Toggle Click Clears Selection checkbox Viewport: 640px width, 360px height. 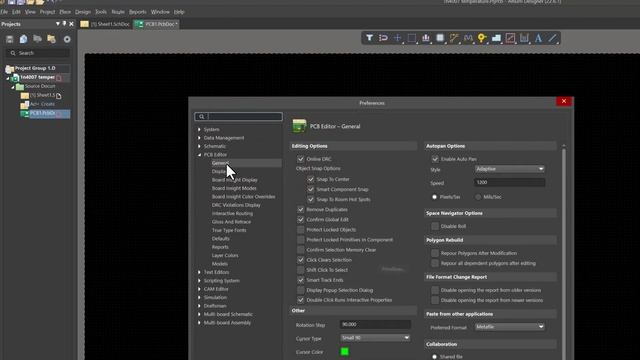[x=301, y=260]
